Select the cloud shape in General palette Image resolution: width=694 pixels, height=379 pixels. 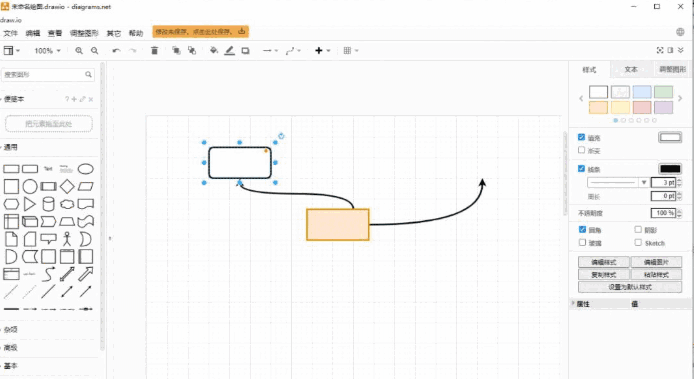point(67,204)
